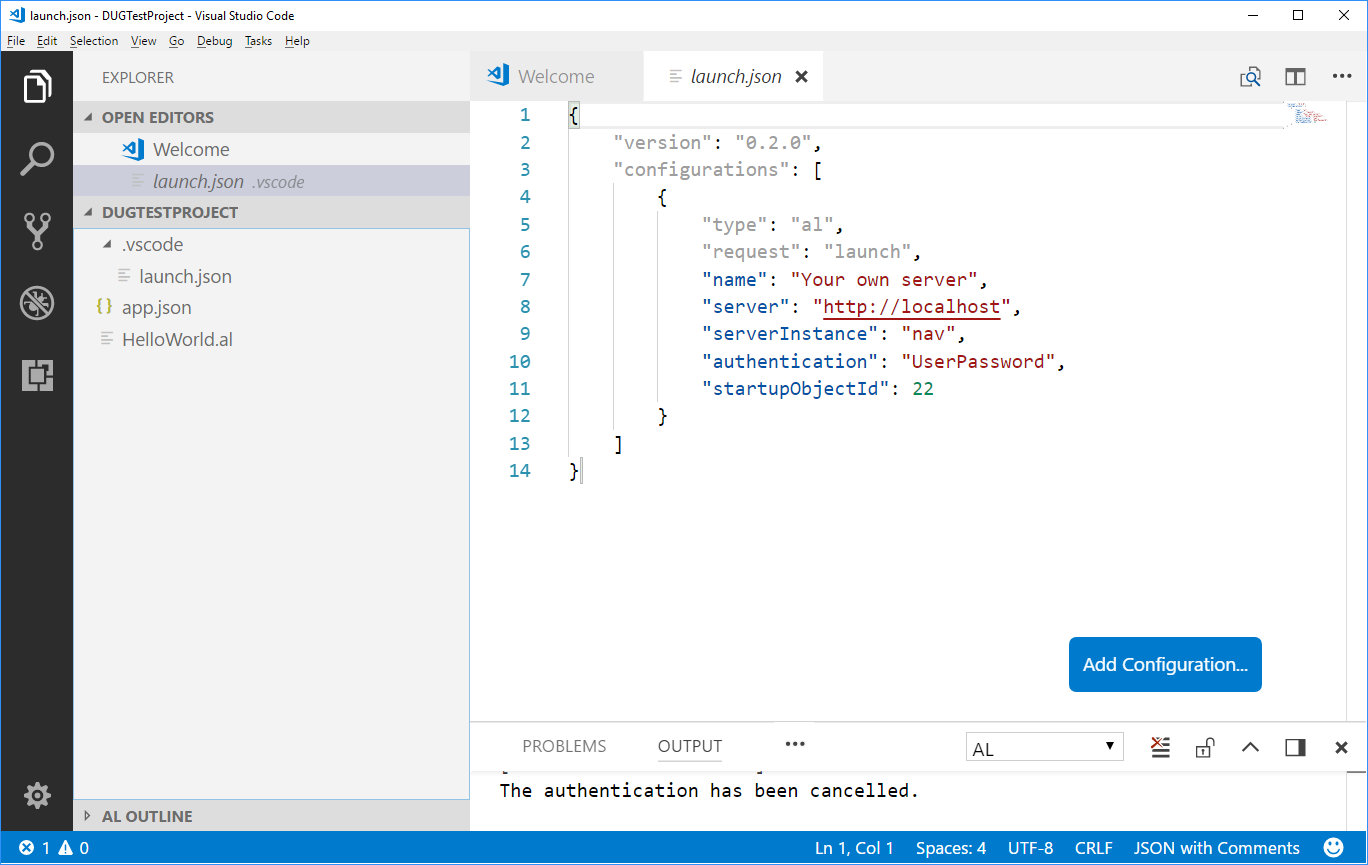
Task: Open the panel's more tabs ellipsis
Action: 795,744
